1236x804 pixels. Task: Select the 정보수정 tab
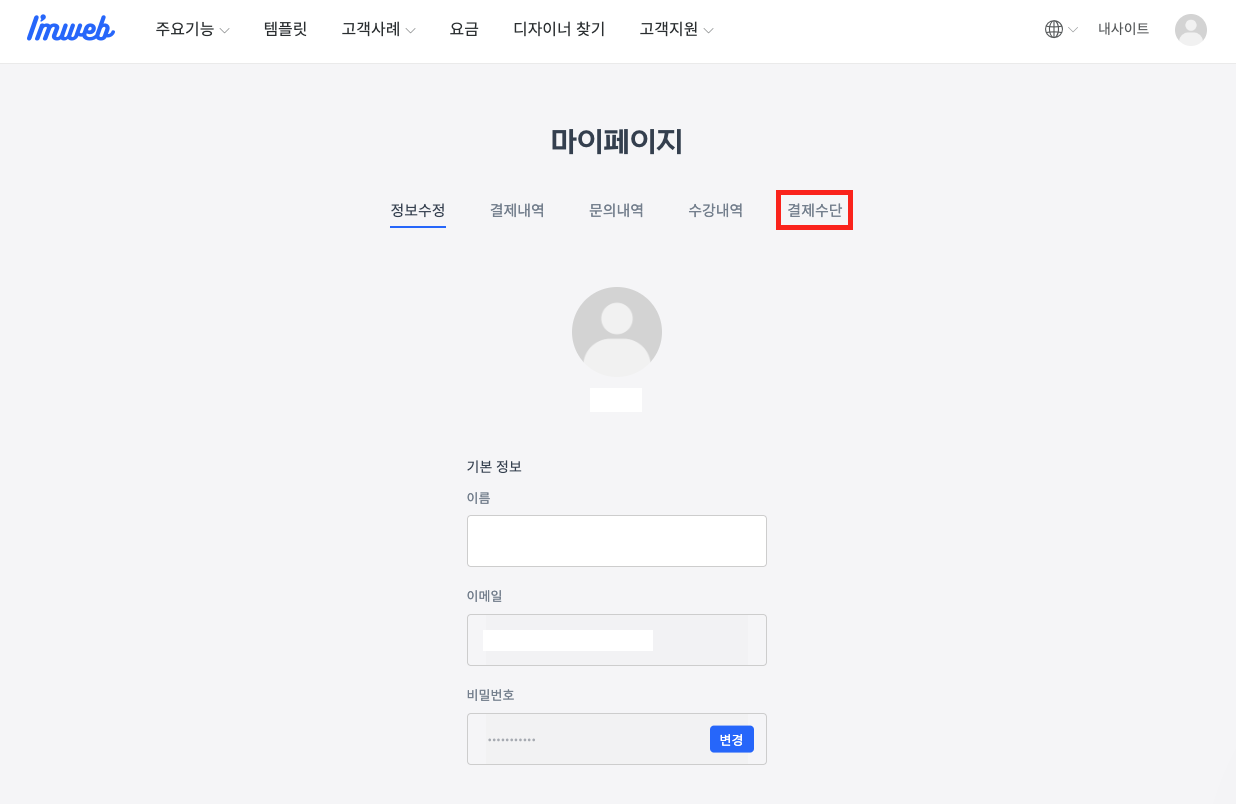[418, 210]
